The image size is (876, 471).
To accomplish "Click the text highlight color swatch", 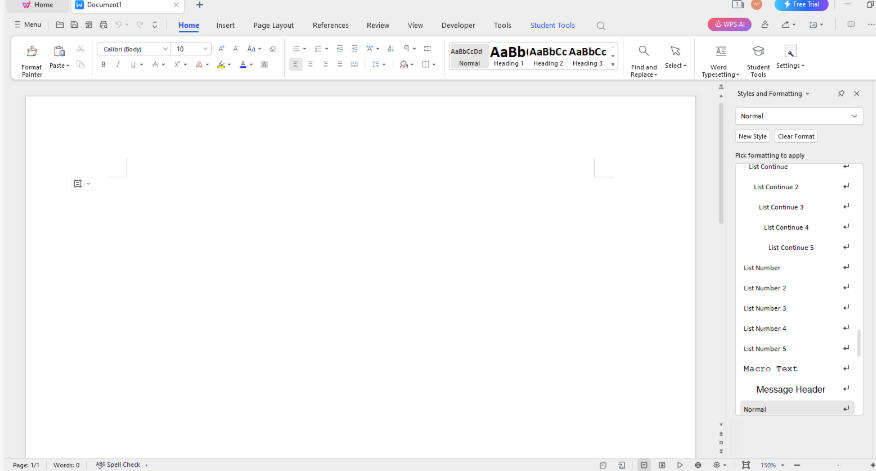I will 221,65.
